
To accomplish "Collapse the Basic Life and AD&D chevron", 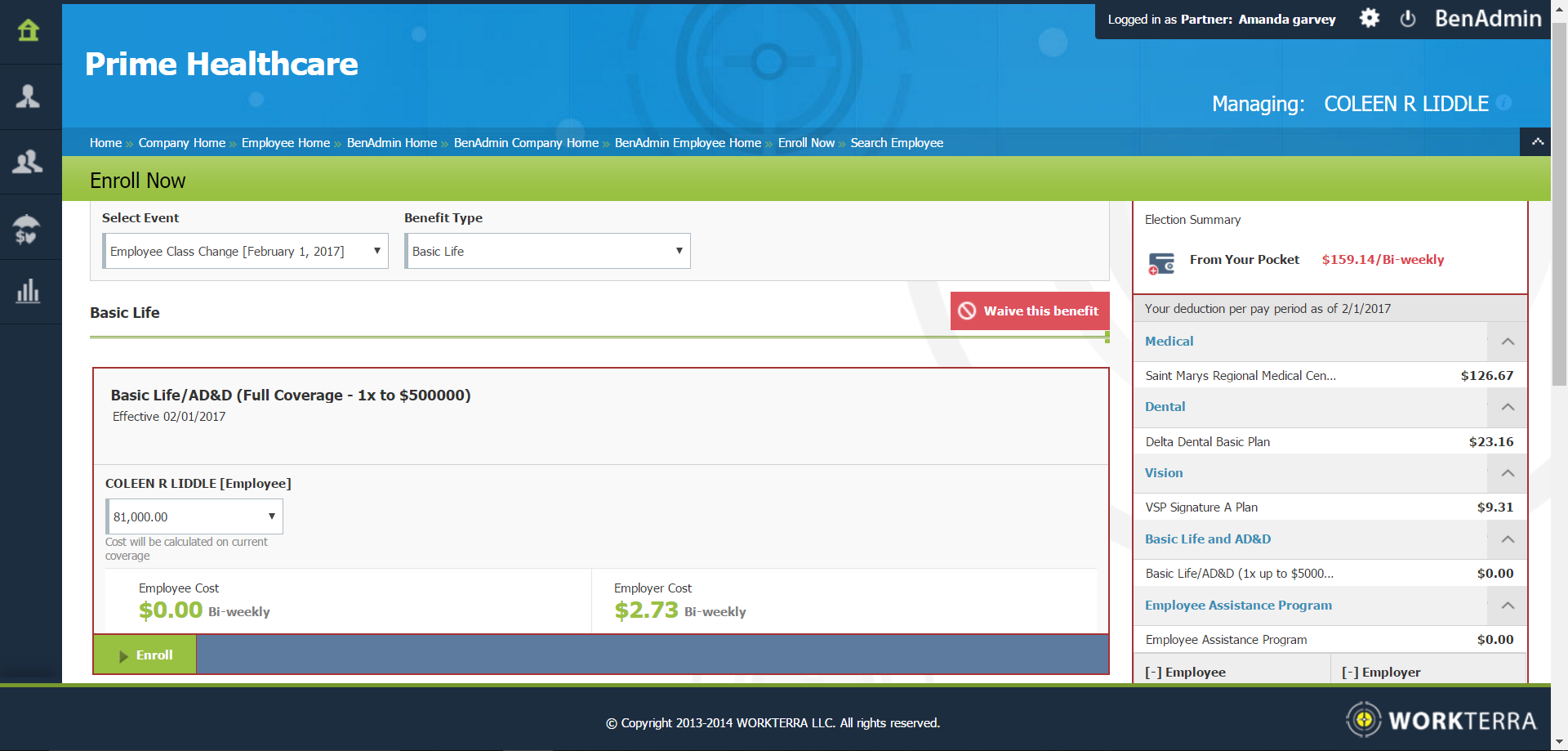I will [x=1508, y=539].
